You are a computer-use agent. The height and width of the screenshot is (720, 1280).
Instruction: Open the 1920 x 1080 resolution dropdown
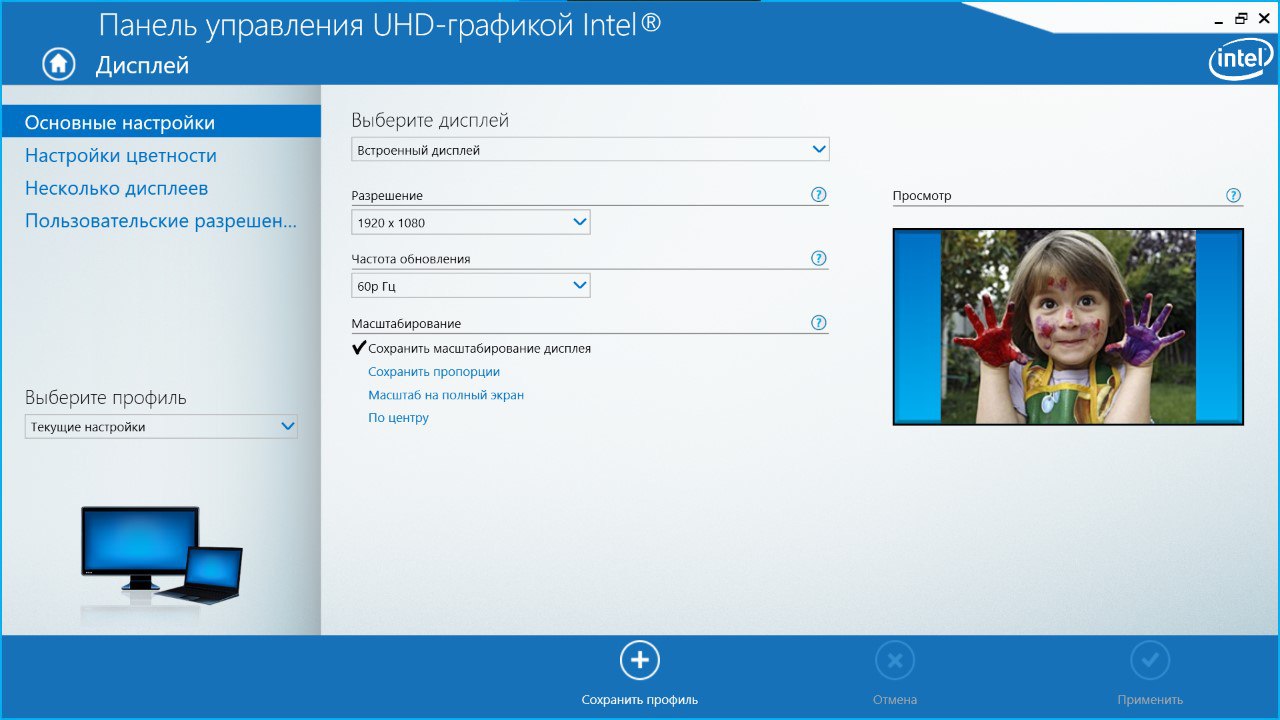coord(471,222)
